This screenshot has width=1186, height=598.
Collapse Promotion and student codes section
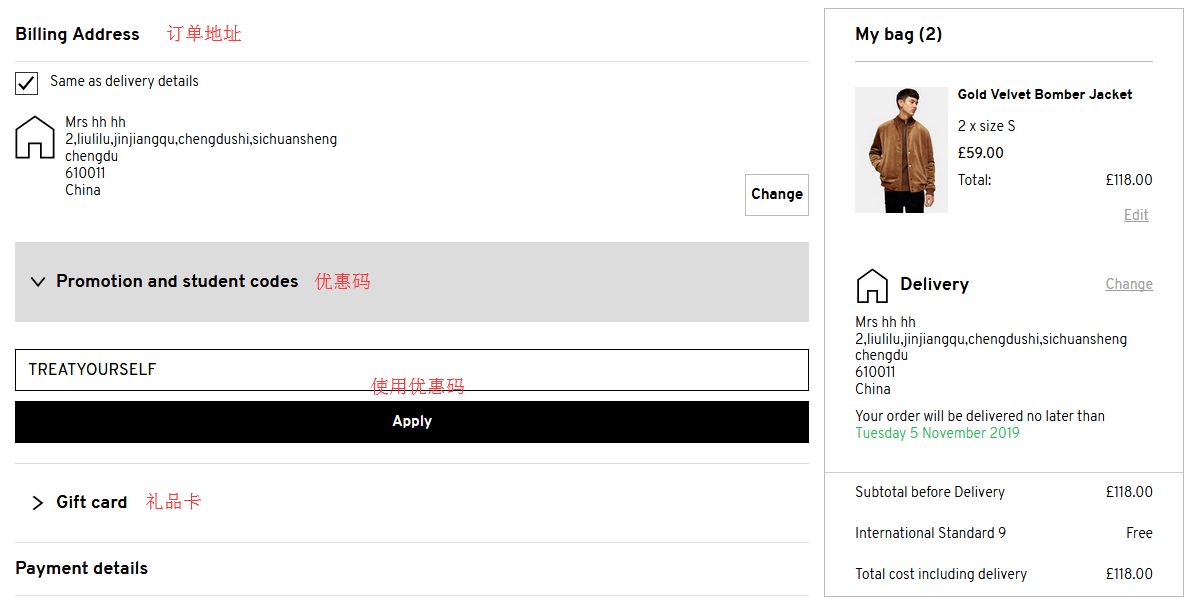38,282
